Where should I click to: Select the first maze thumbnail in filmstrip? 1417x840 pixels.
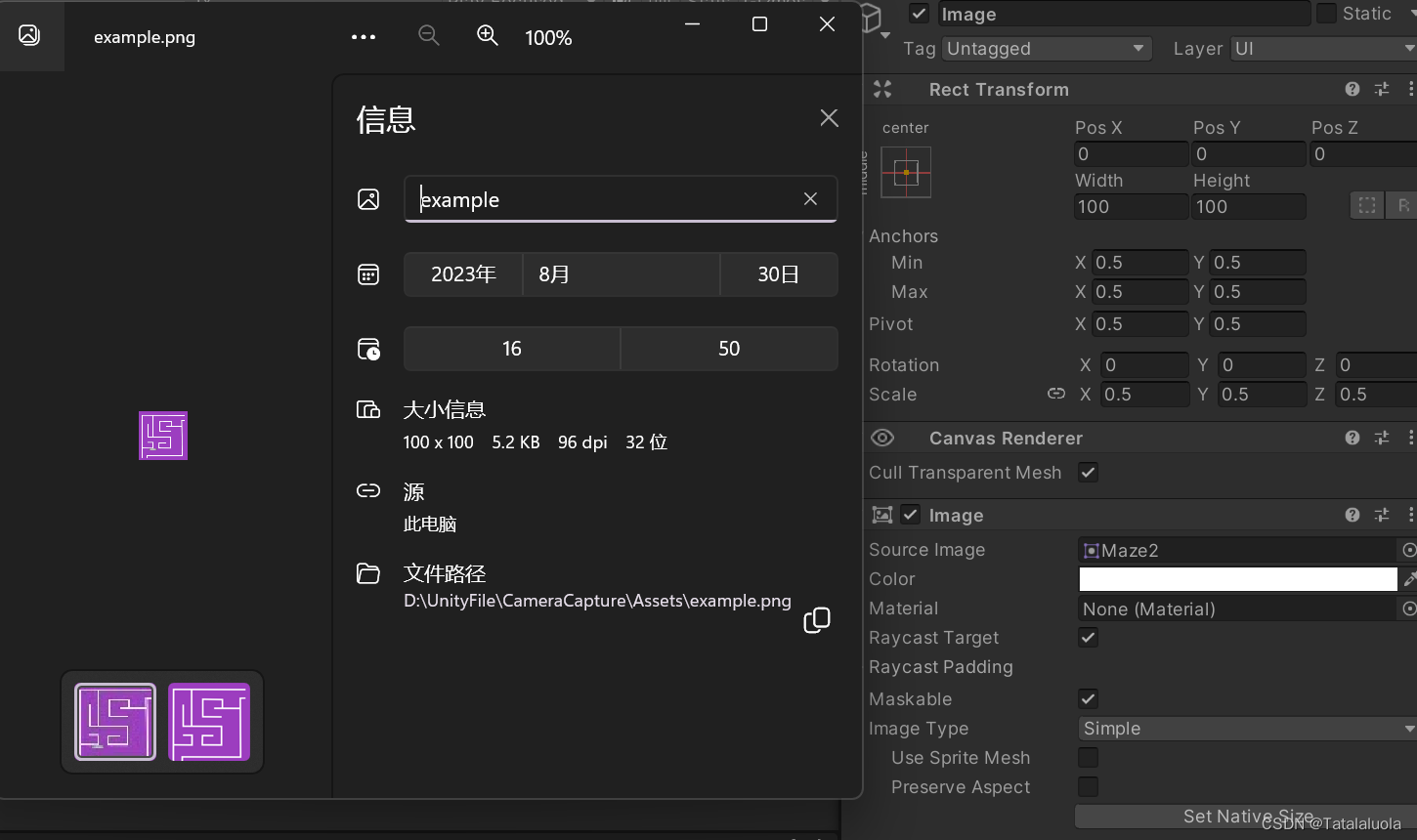point(115,722)
